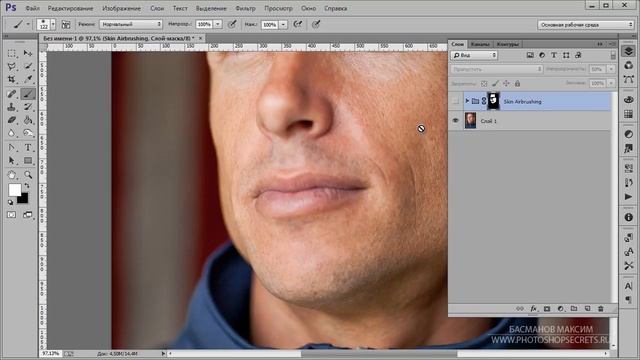Open the Фильтр menu
The height and width of the screenshot is (360, 640).
pyautogui.click(x=245, y=8)
